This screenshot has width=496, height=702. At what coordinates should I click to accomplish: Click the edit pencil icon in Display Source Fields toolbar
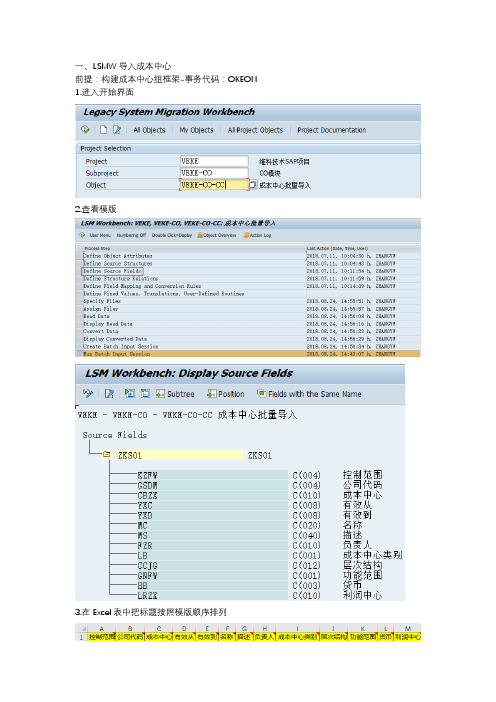click(109, 394)
